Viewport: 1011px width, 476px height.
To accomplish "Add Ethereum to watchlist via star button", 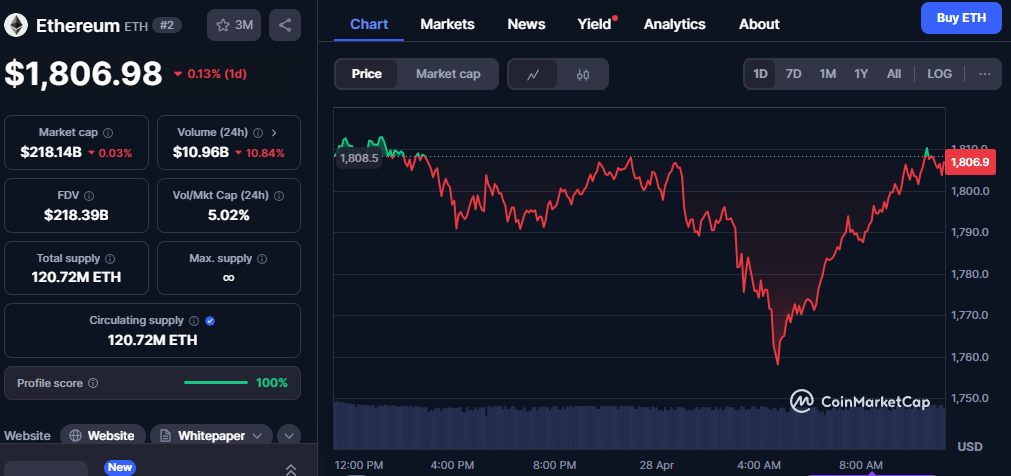I will pos(235,25).
